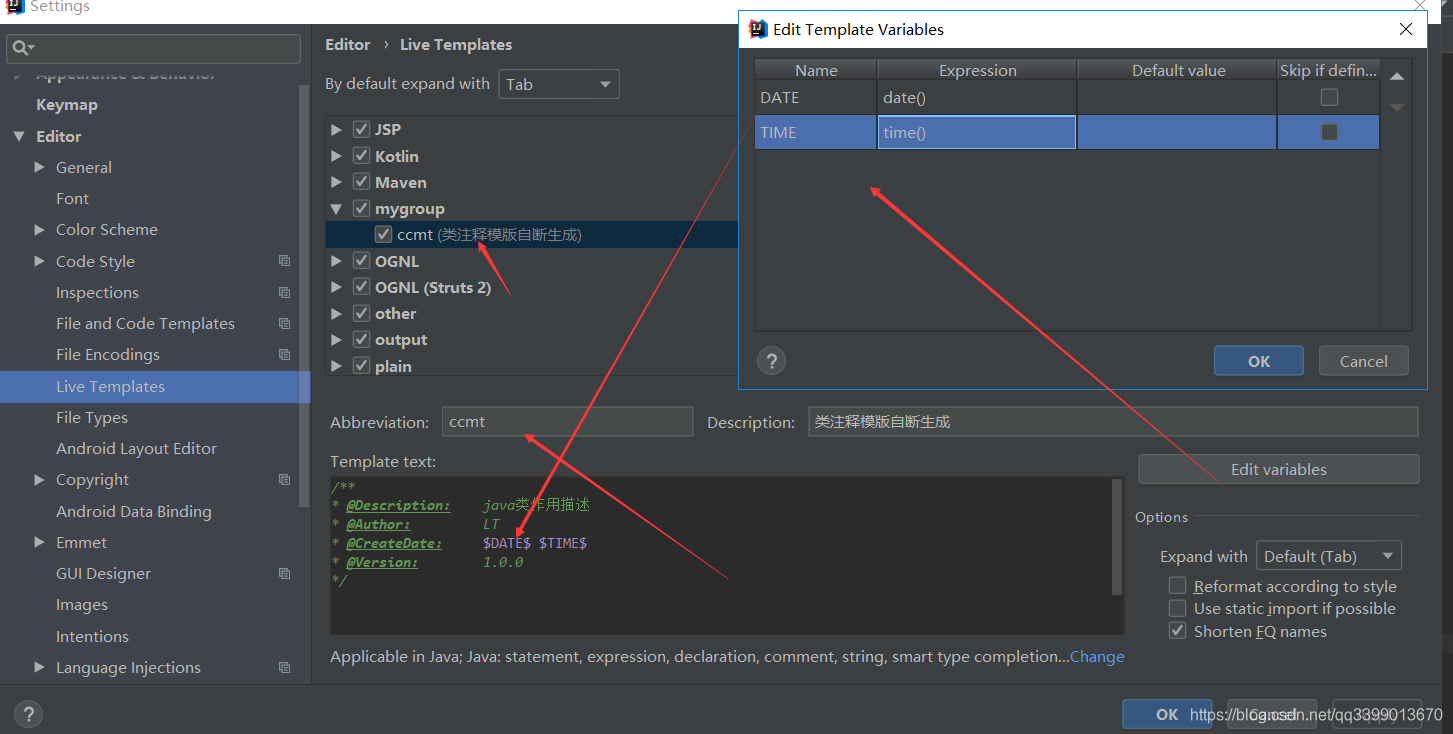Click the search magnifier icon in Settings
Image resolution: width=1453 pixels, height=734 pixels.
(x=21, y=48)
